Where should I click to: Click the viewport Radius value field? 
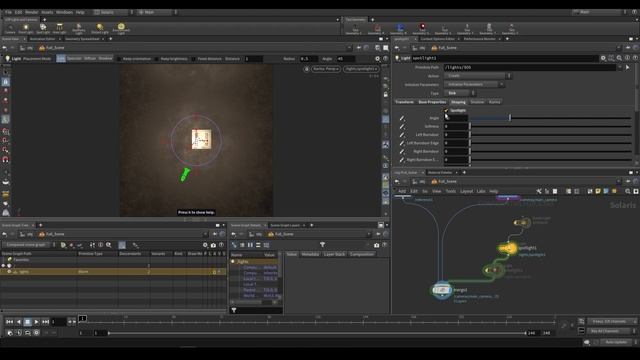309,59
